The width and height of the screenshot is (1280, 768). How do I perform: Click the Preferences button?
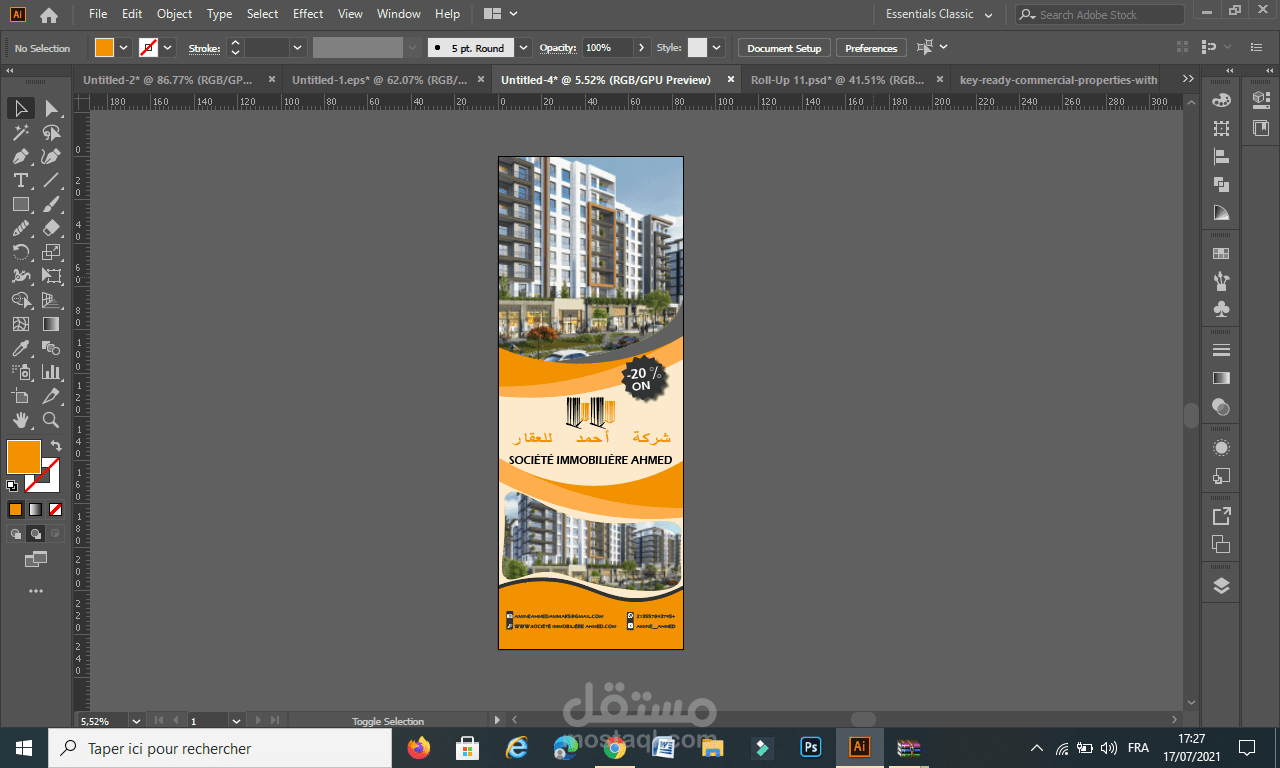click(871, 48)
